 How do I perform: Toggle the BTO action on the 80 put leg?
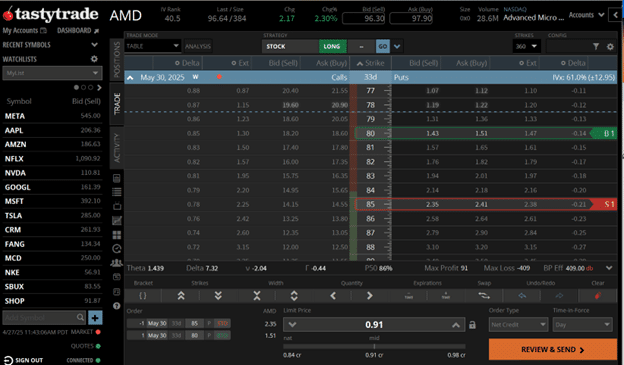tap(222, 336)
